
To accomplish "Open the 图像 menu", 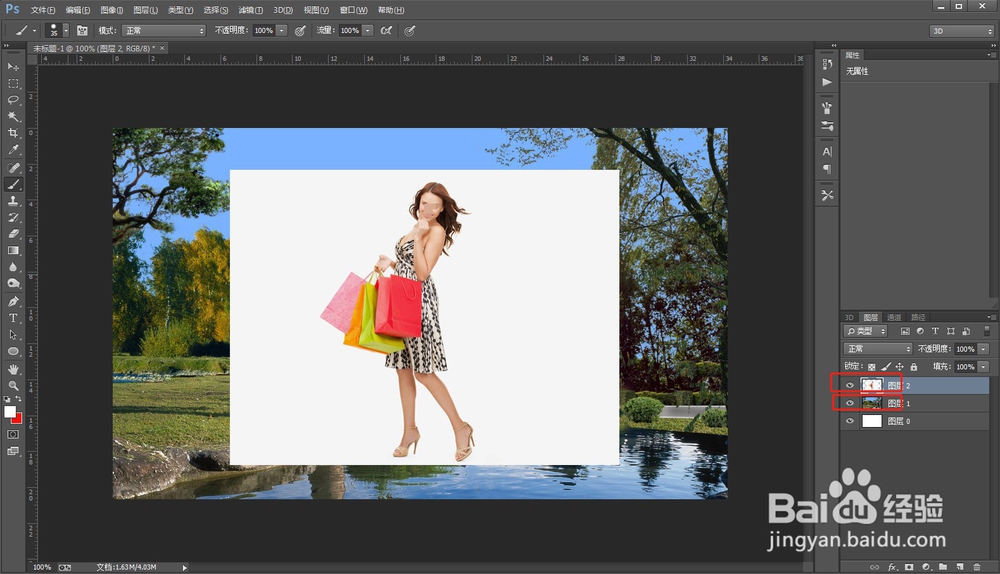I will [x=111, y=10].
